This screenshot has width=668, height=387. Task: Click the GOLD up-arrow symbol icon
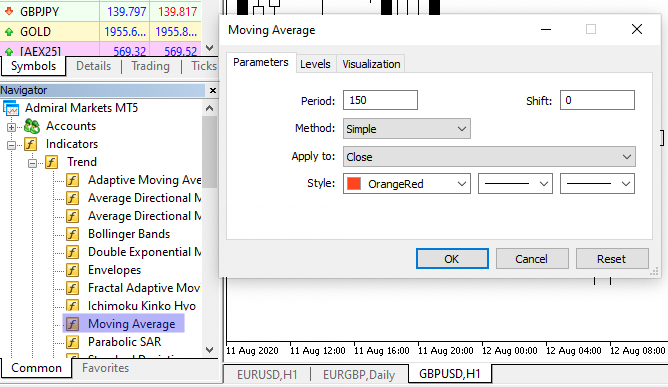click(x=9, y=32)
